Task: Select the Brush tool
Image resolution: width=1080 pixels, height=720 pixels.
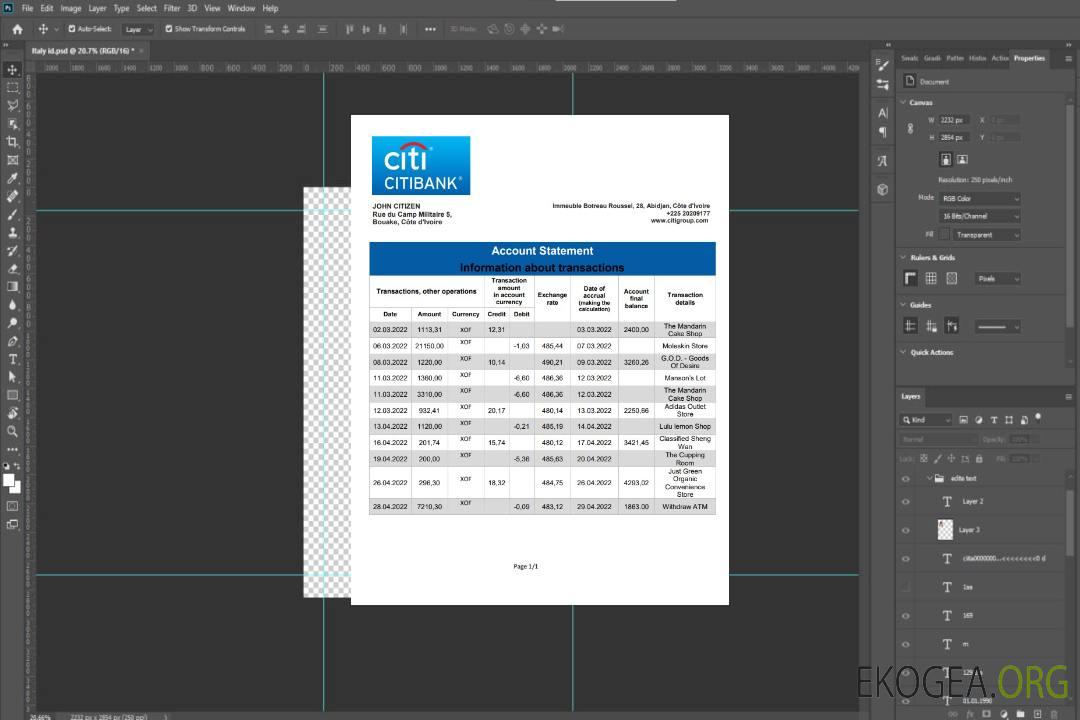Action: 12,214
